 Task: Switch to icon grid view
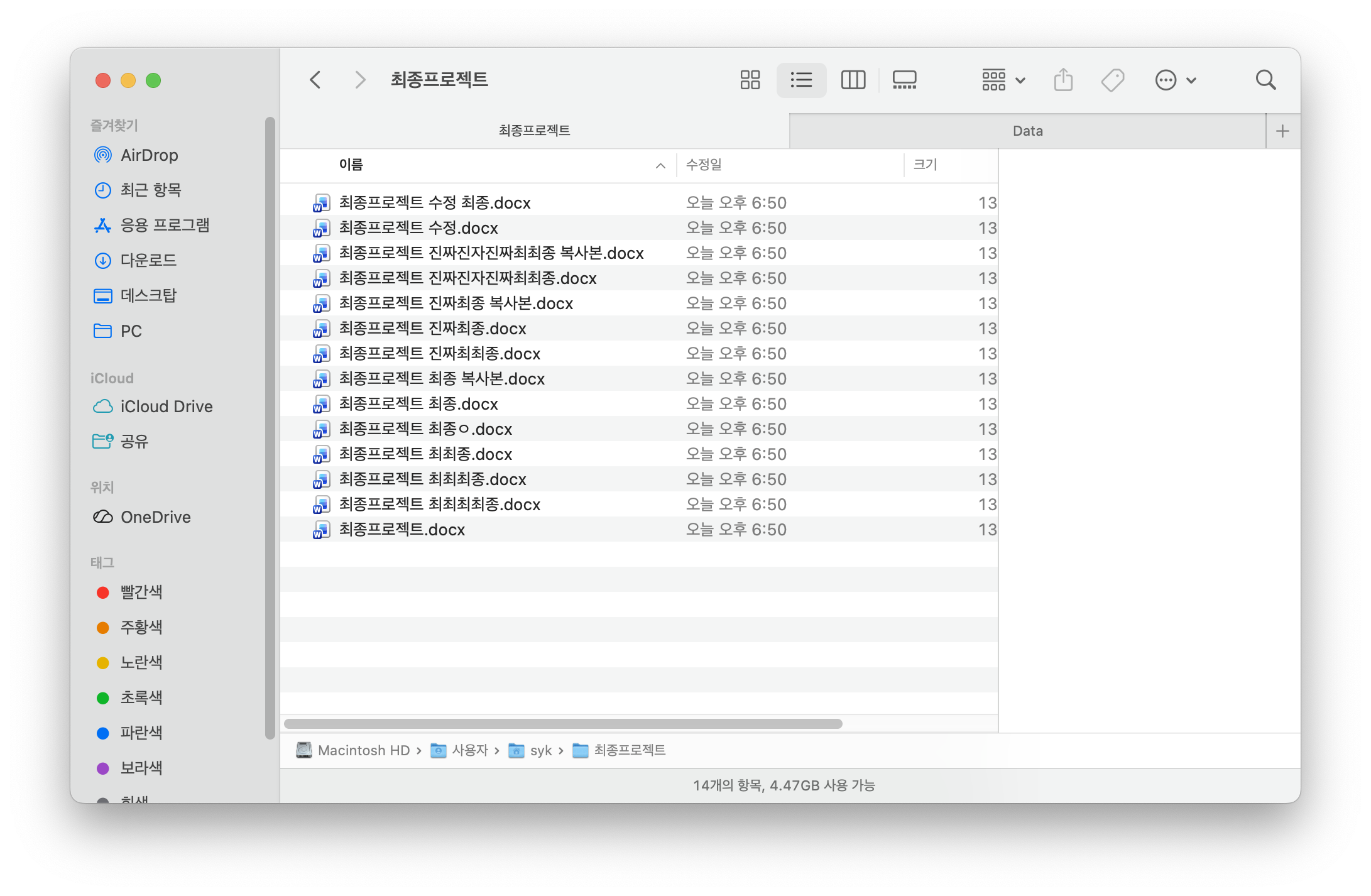(750, 80)
